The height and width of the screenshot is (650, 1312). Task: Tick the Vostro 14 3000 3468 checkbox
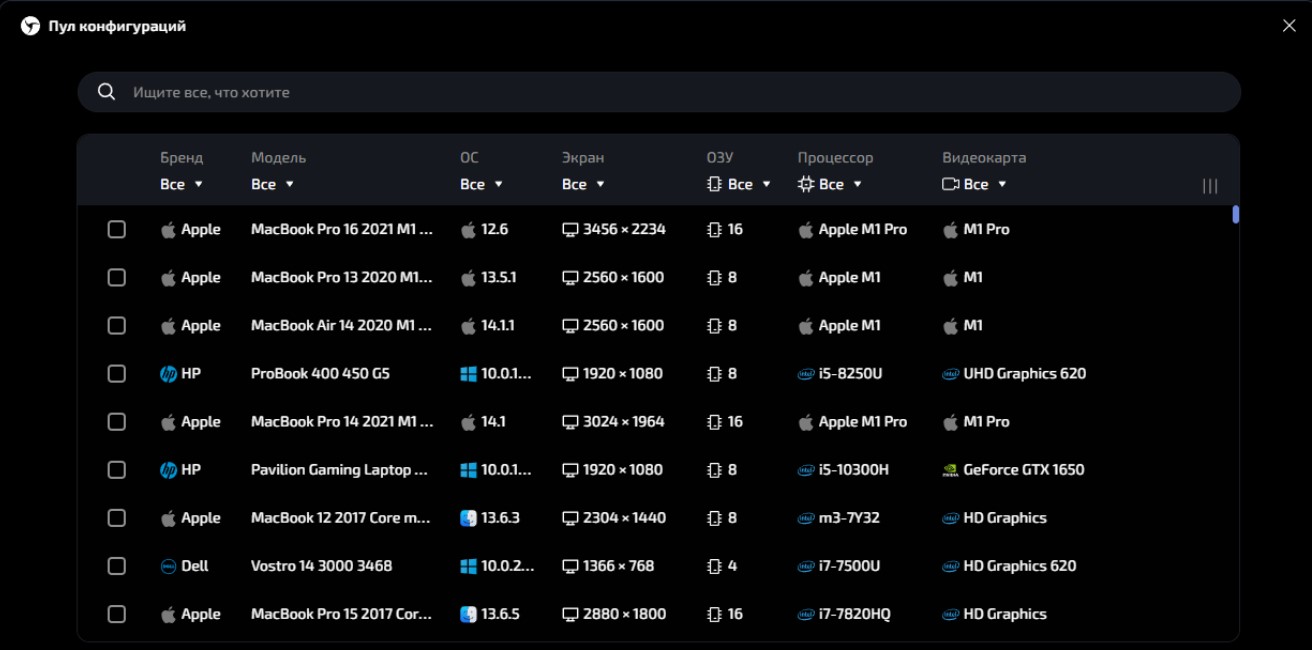pyautogui.click(x=117, y=566)
